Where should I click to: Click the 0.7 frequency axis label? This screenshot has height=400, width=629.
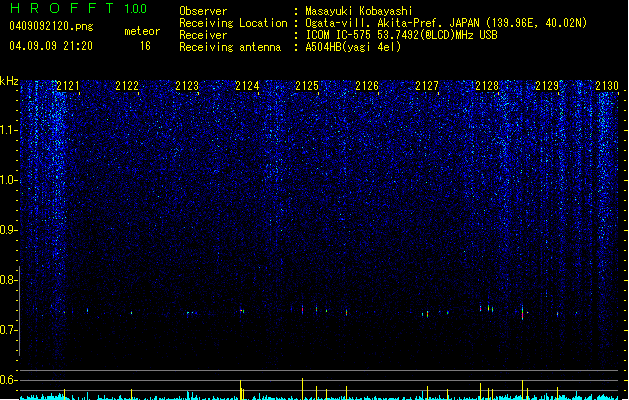(8, 330)
